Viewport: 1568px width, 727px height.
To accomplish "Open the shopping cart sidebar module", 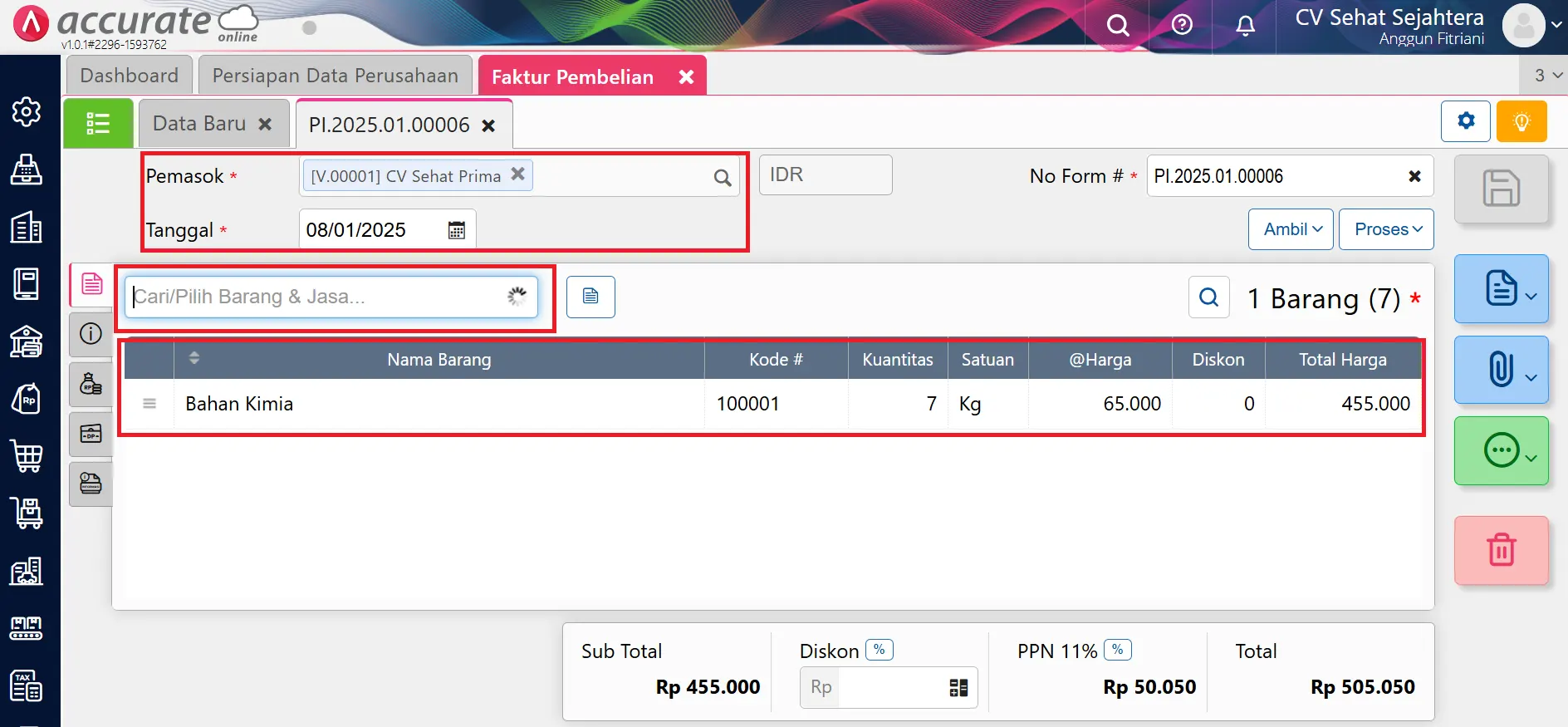I will click(x=27, y=456).
